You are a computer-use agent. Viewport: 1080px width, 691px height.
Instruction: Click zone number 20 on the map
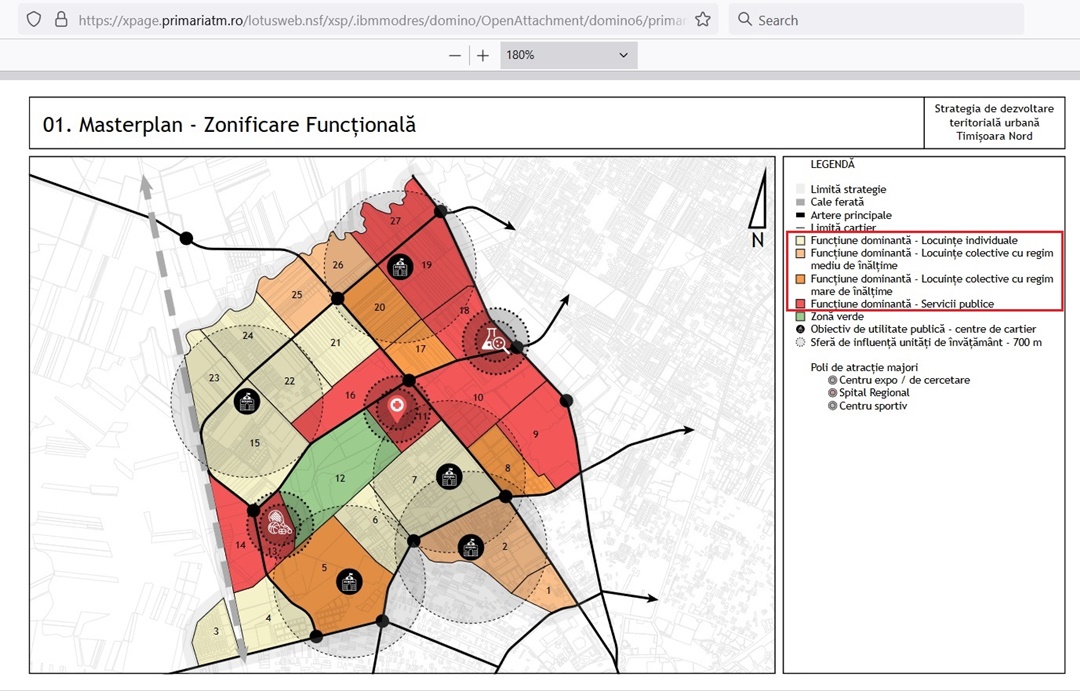(x=380, y=307)
